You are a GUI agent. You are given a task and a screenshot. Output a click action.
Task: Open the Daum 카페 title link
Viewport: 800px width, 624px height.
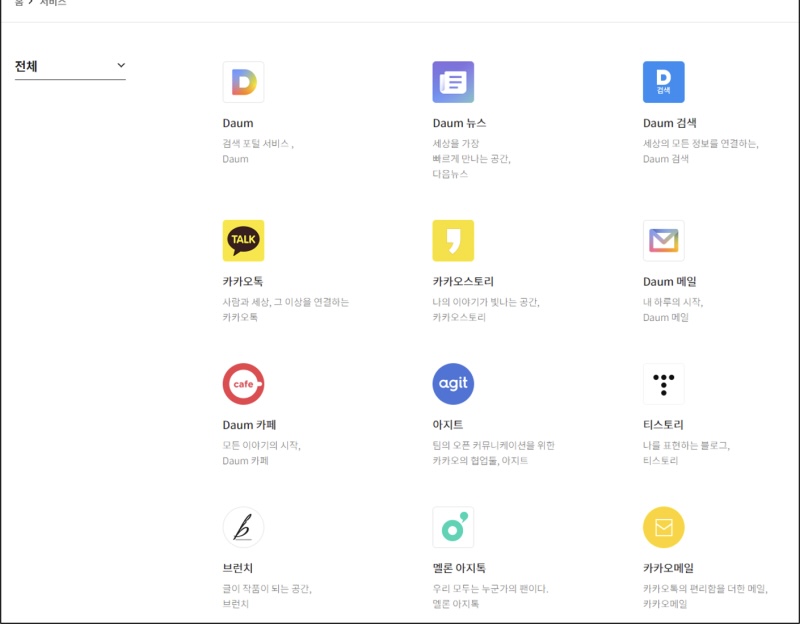[249, 425]
